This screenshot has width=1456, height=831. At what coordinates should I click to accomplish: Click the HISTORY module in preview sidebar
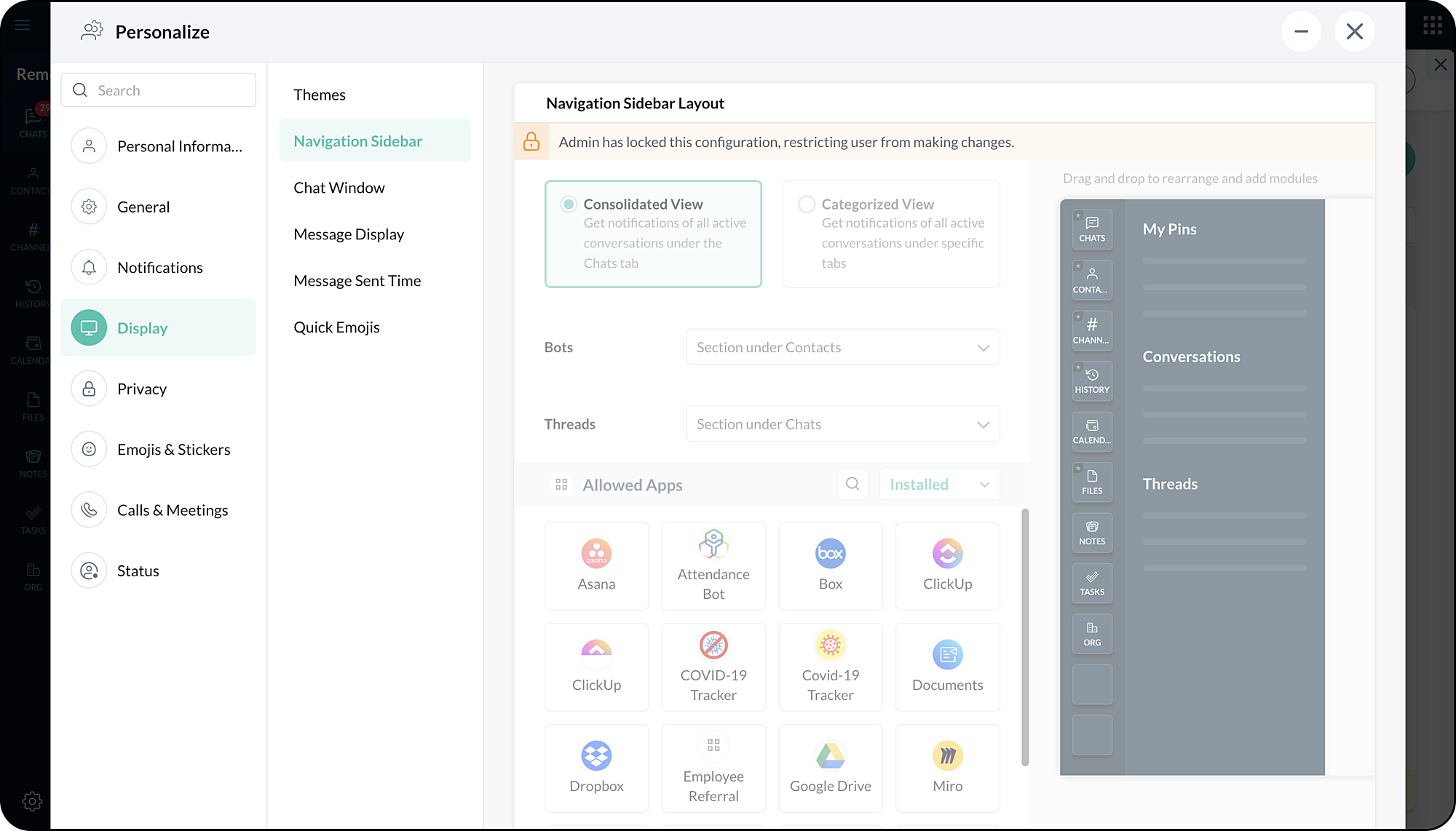(1092, 381)
